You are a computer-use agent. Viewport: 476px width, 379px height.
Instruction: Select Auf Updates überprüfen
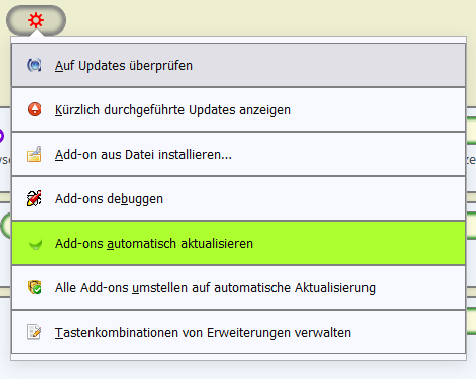[x=238, y=65]
